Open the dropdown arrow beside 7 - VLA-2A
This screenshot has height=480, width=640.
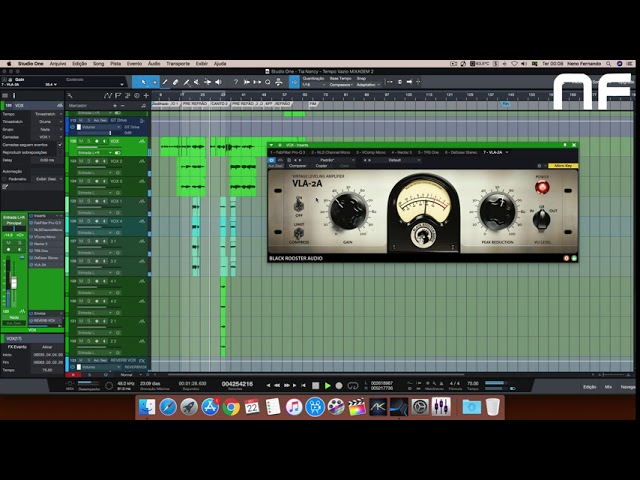coord(507,152)
